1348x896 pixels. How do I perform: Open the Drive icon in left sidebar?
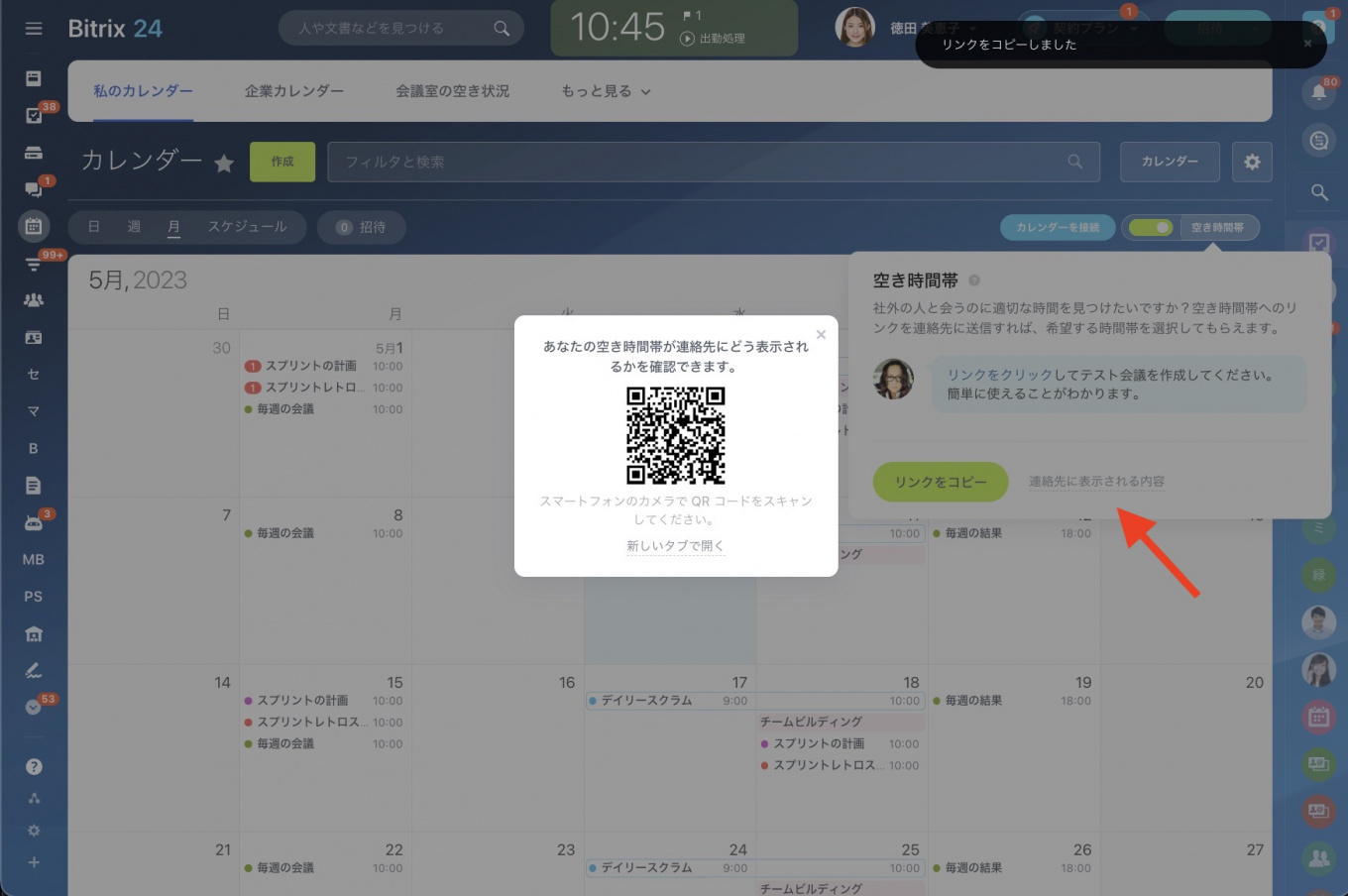[34, 153]
